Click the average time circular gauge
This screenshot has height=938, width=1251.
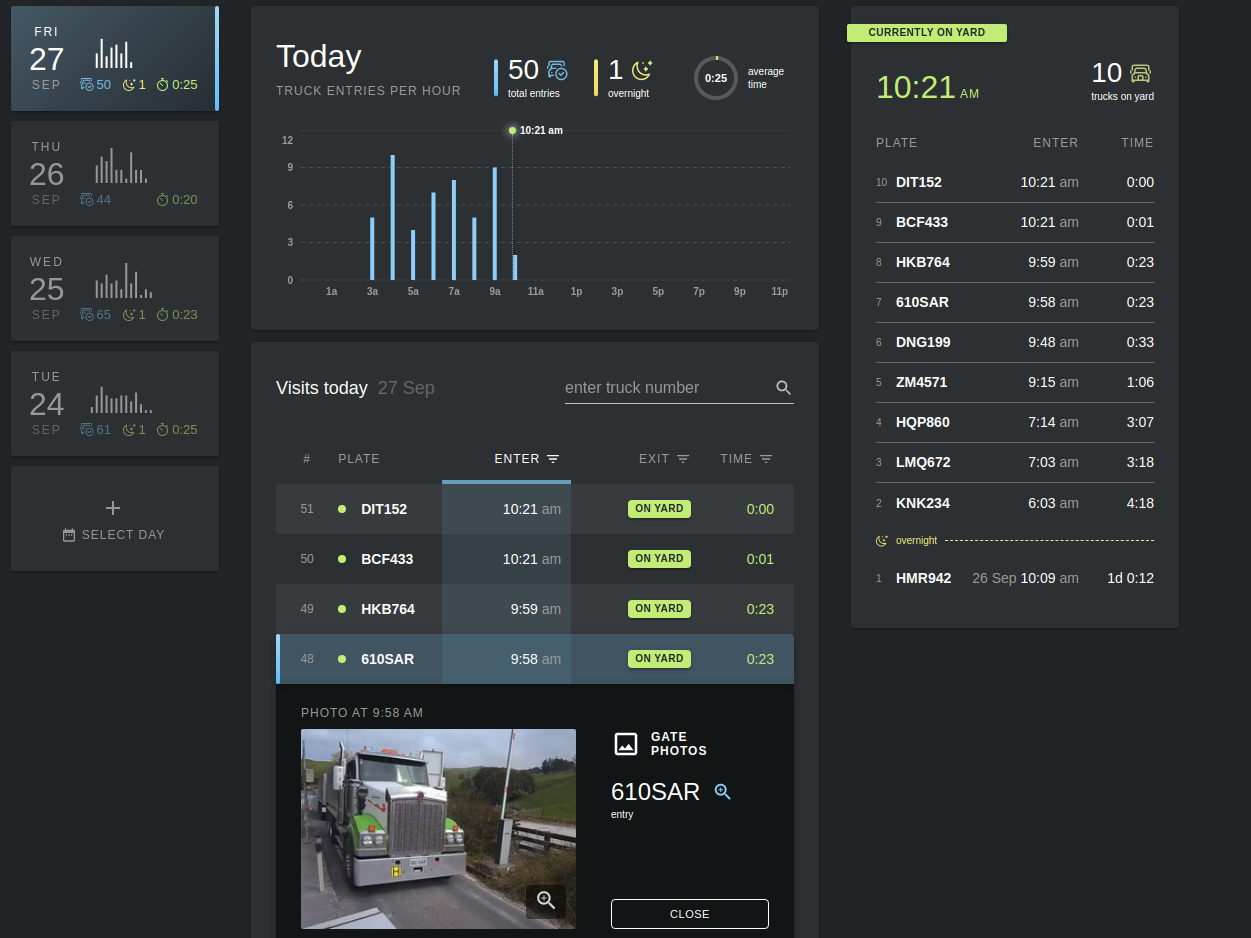tap(716, 78)
